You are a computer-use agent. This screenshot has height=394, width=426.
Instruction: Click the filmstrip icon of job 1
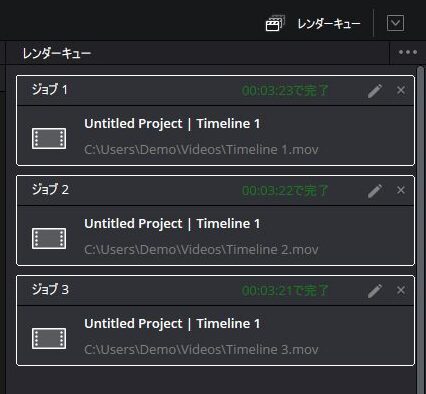(x=49, y=138)
